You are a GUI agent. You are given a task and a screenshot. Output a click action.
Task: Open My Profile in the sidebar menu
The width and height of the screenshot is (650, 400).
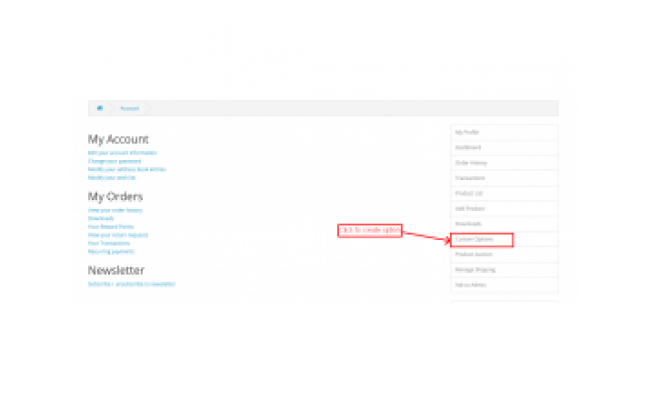[x=504, y=132]
